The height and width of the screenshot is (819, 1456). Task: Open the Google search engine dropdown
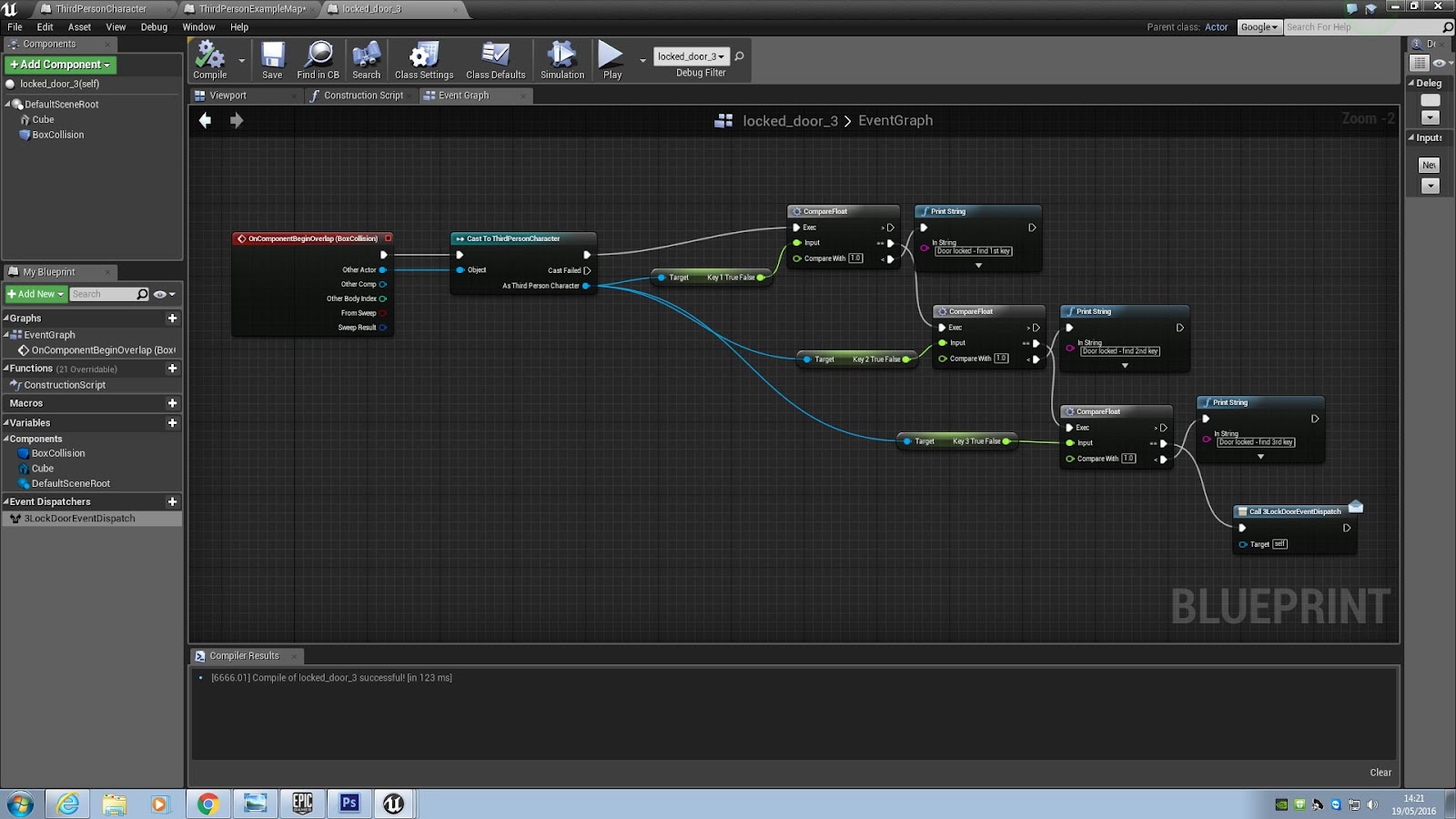[1259, 27]
